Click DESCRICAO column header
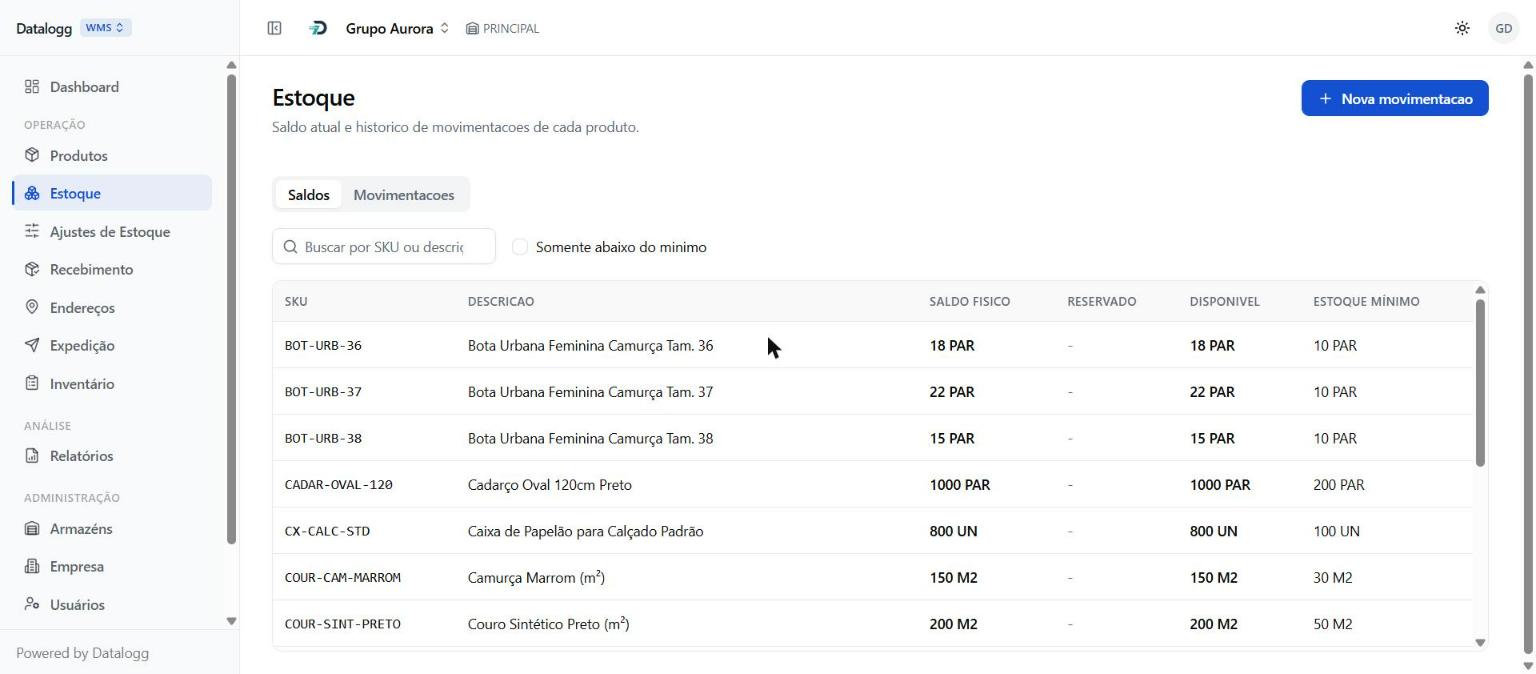The image size is (1536, 674). point(501,302)
